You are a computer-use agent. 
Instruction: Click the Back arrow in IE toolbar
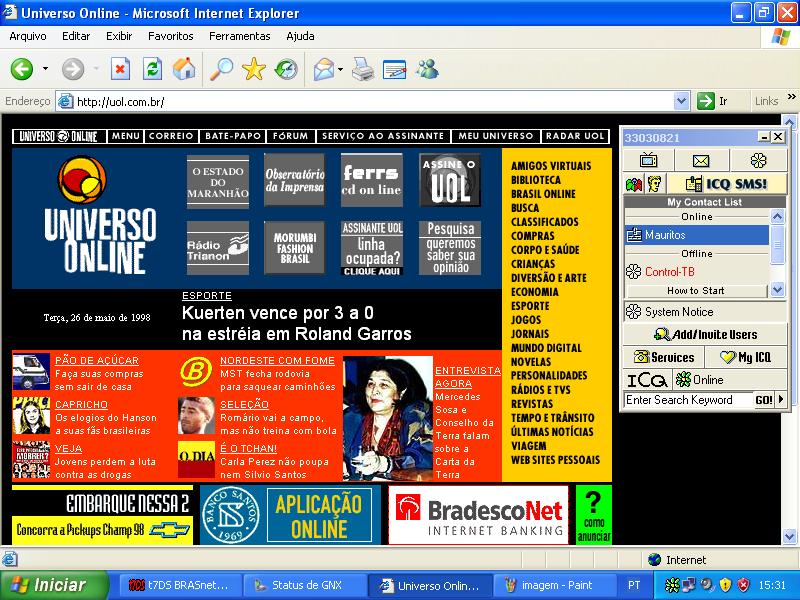tap(22, 69)
